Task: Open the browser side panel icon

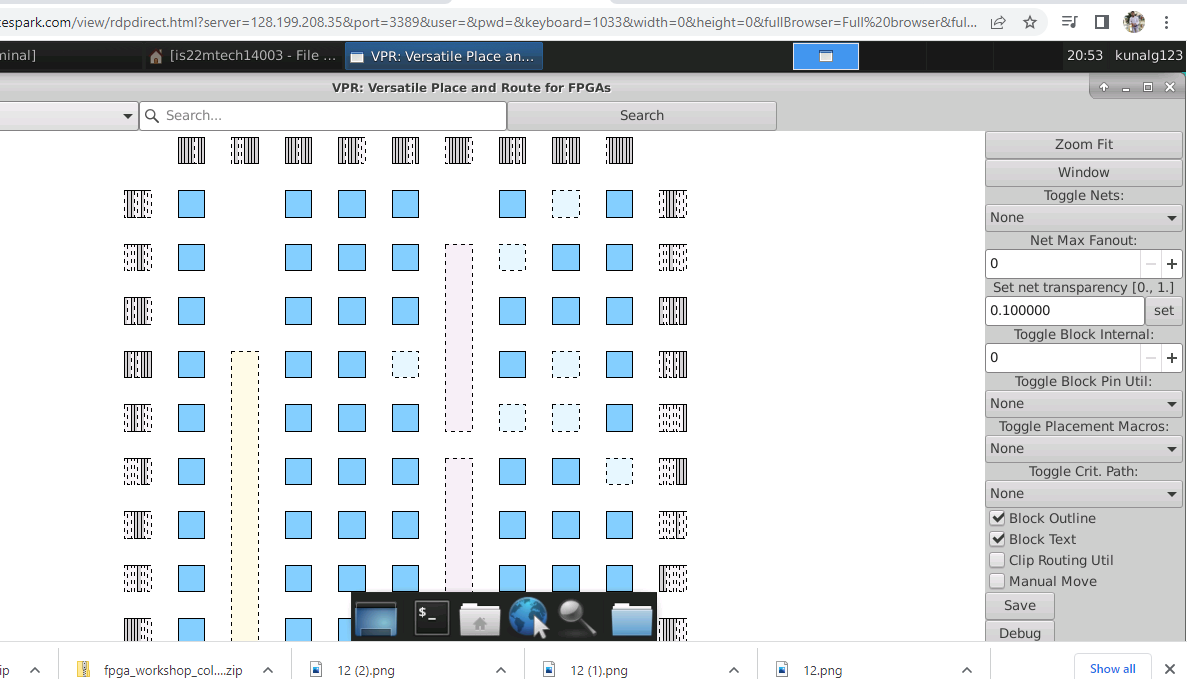Action: (x=1101, y=22)
